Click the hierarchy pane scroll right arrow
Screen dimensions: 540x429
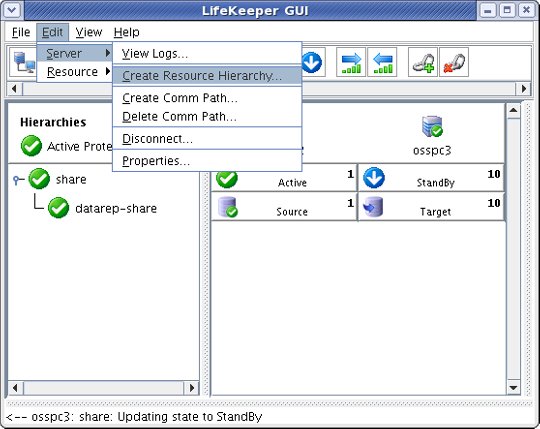[x=192, y=388]
